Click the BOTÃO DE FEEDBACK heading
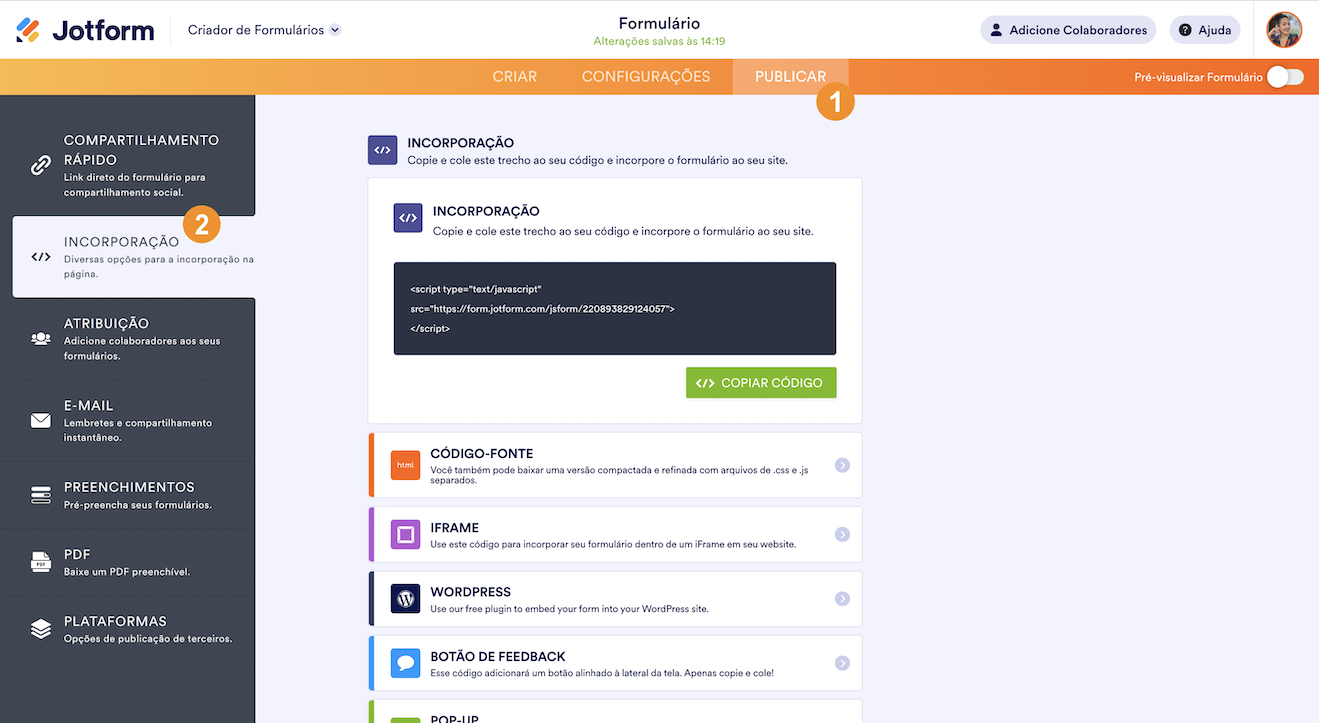 [x=498, y=657]
